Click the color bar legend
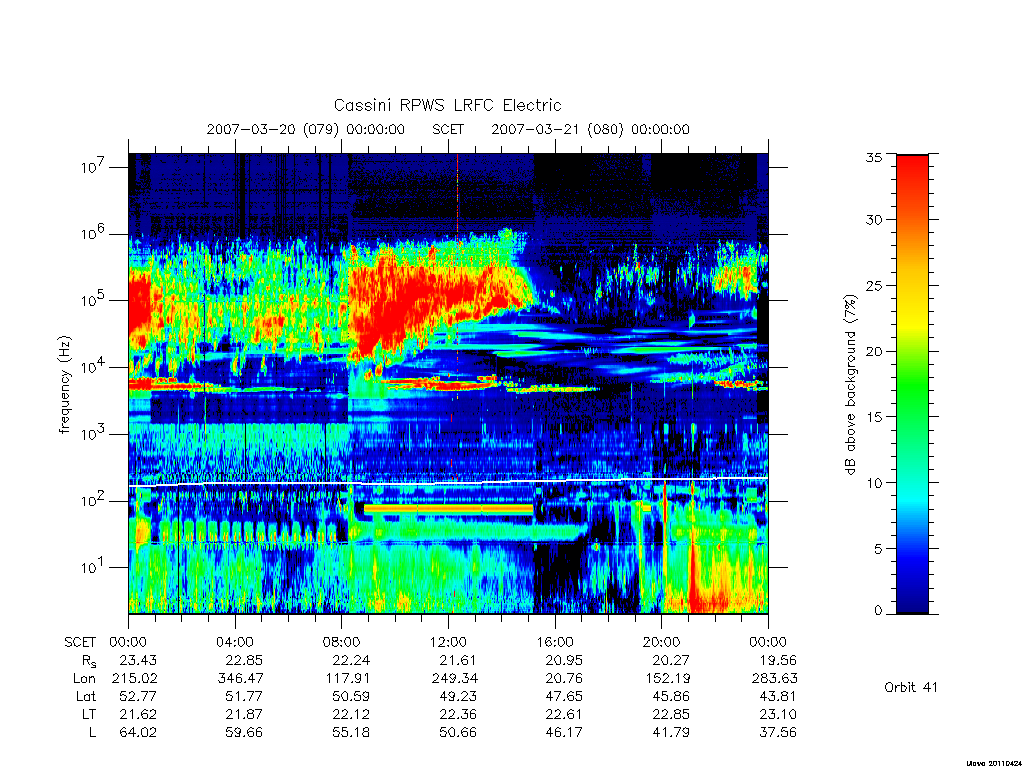This screenshot has height=768, width=1024. point(912,384)
